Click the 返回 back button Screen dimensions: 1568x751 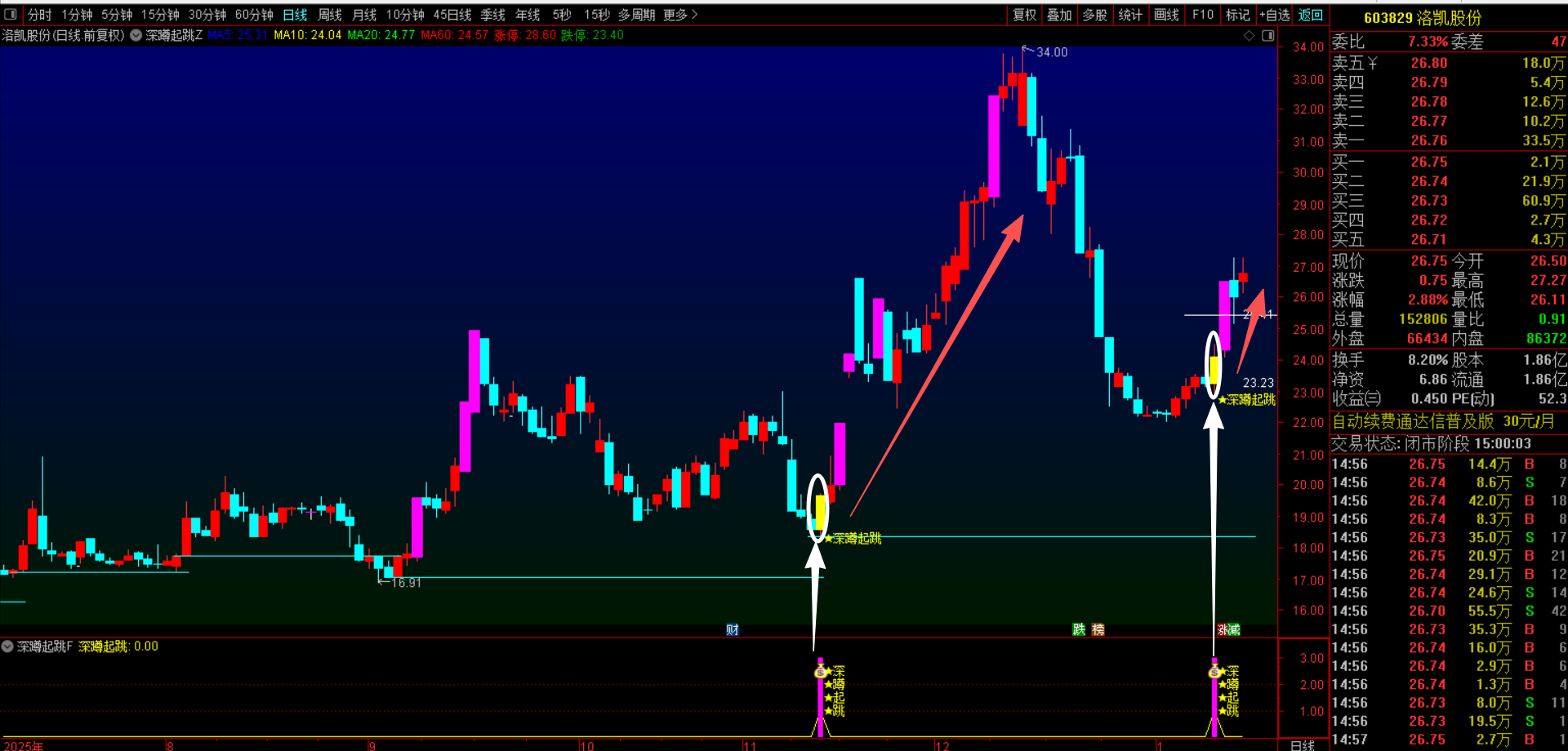(1311, 15)
